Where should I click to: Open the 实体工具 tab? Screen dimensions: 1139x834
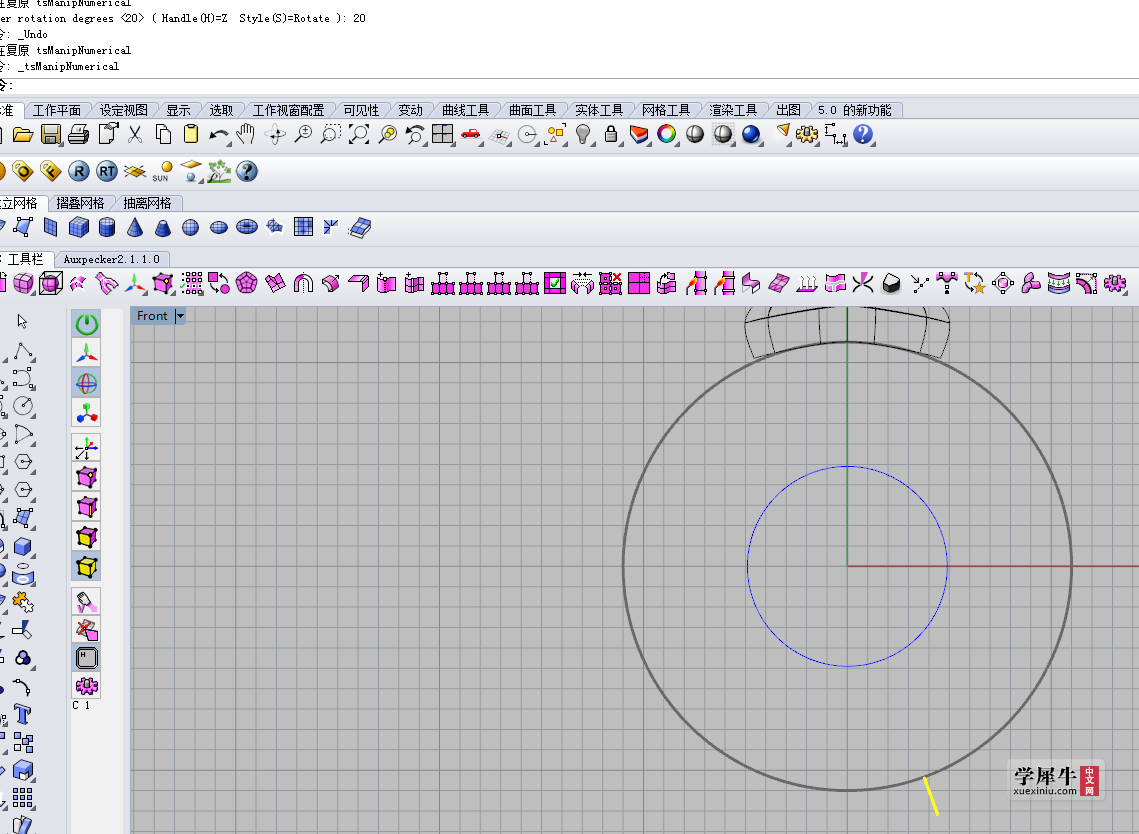[599, 110]
